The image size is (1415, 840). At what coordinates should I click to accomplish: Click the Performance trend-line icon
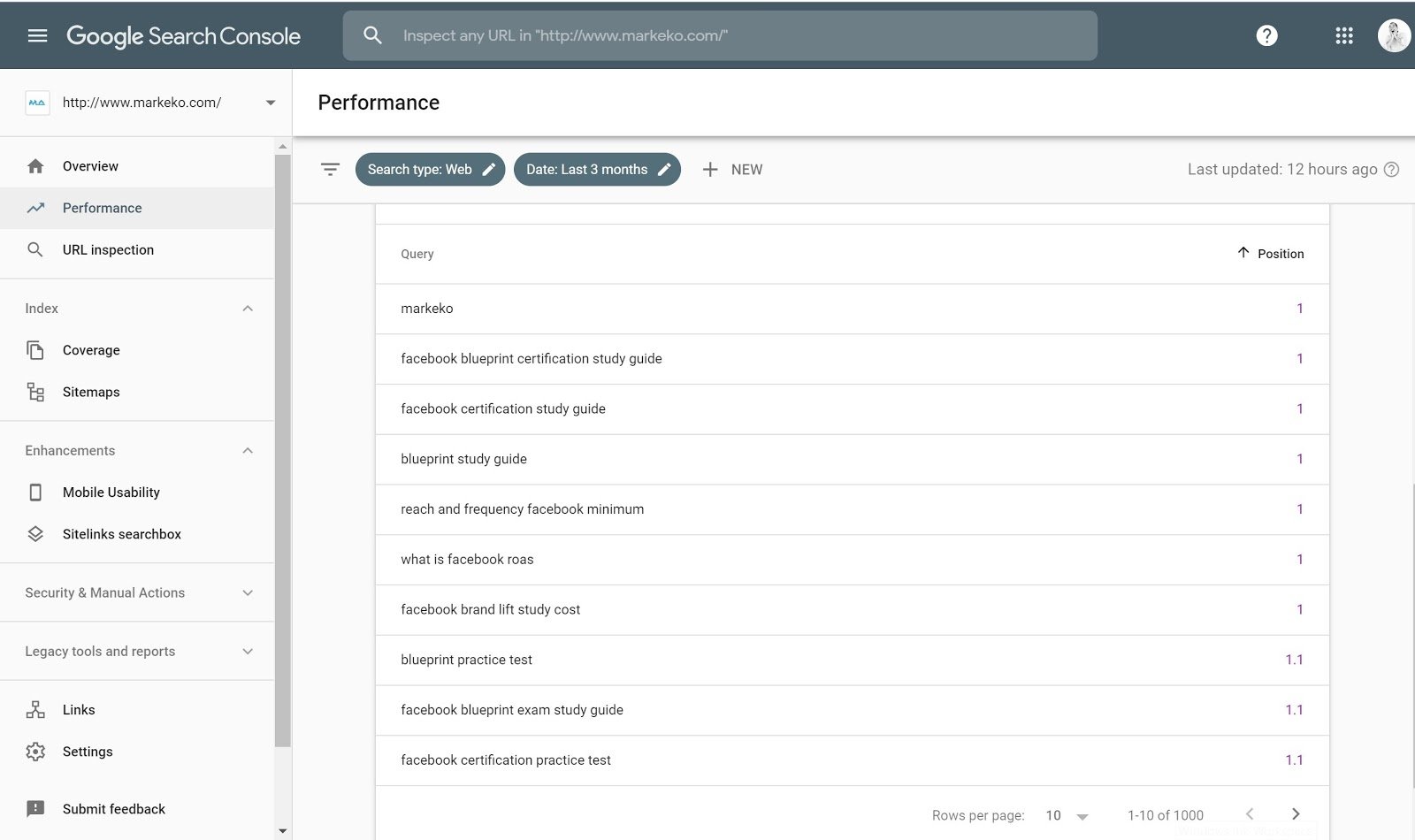click(35, 208)
